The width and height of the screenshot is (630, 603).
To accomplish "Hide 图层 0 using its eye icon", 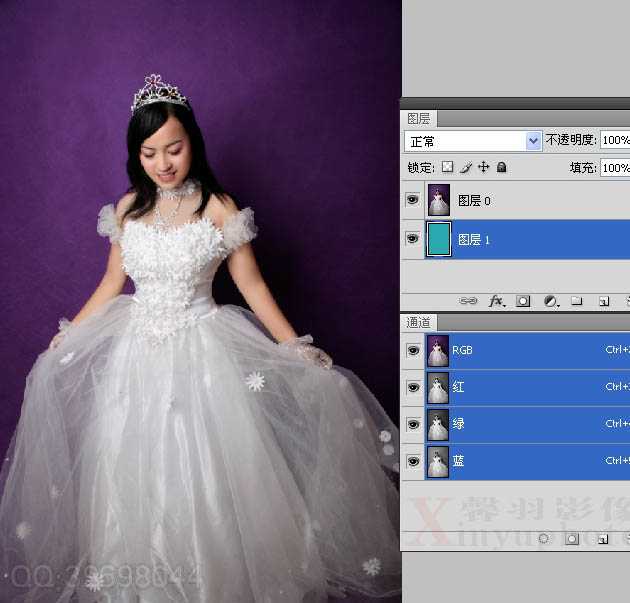I will tap(412, 200).
